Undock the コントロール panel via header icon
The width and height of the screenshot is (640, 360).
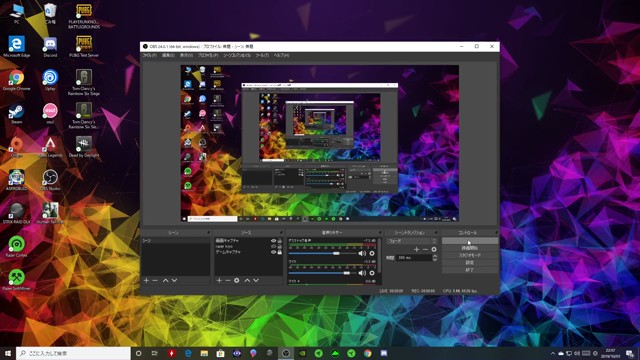496,233
